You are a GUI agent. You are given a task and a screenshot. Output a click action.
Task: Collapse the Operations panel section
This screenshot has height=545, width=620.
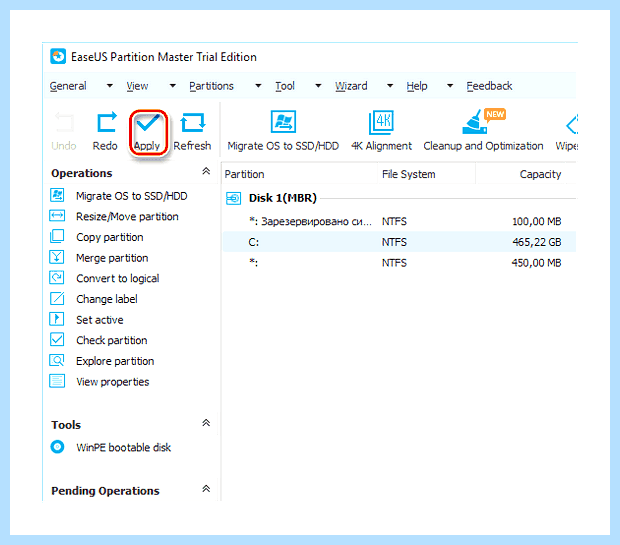[206, 171]
